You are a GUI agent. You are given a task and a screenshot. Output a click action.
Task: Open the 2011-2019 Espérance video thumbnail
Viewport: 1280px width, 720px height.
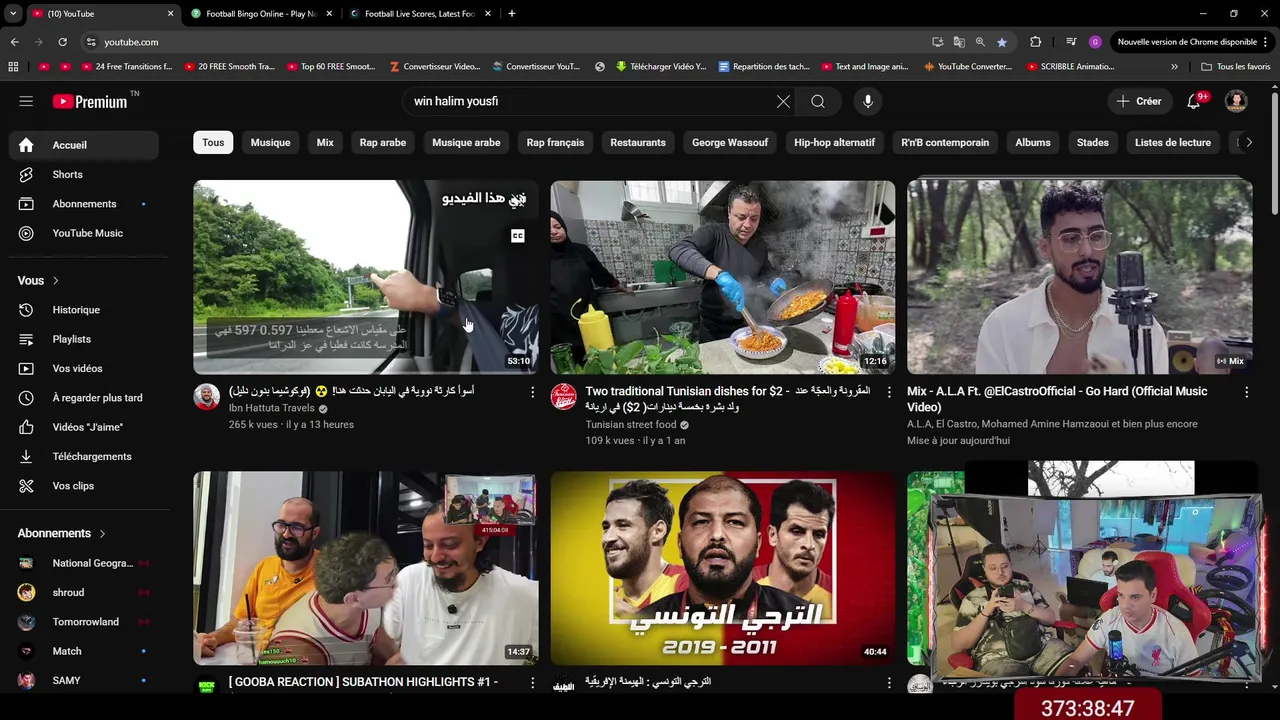tap(723, 568)
